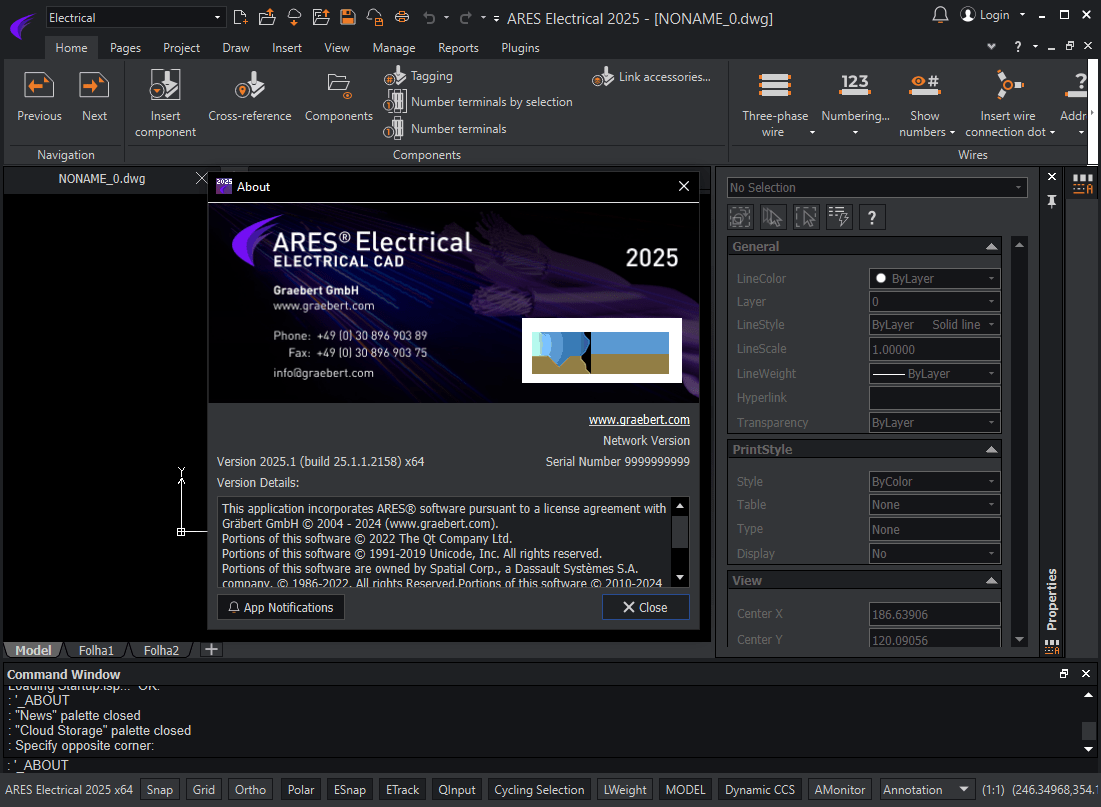
Task: Open the Electrical workspace dropdown
Action: pos(134,18)
